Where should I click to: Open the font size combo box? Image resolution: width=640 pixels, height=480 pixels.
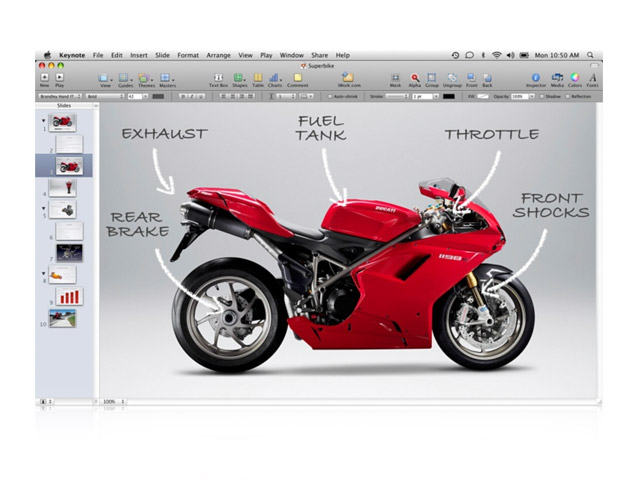coord(138,96)
